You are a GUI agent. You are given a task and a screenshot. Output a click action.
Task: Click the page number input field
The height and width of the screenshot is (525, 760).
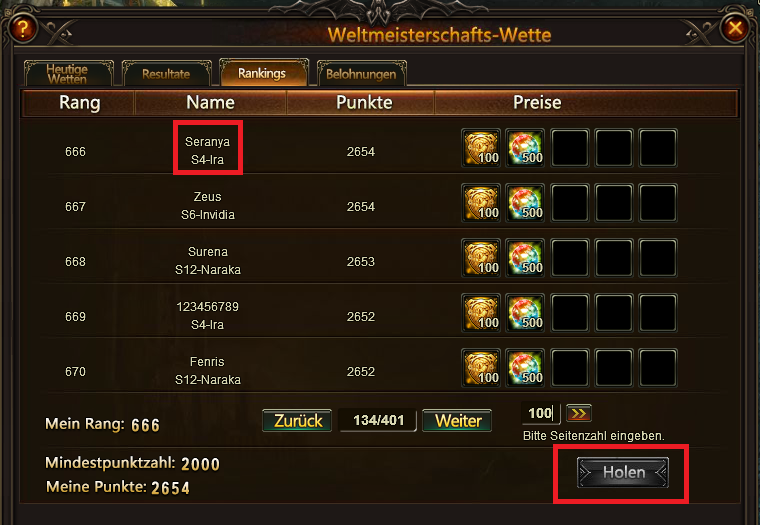click(540, 414)
